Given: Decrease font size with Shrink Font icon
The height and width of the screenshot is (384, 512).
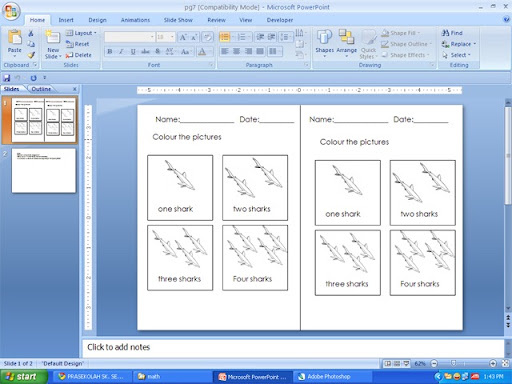Looking at the screenshot, I should coord(194,37).
